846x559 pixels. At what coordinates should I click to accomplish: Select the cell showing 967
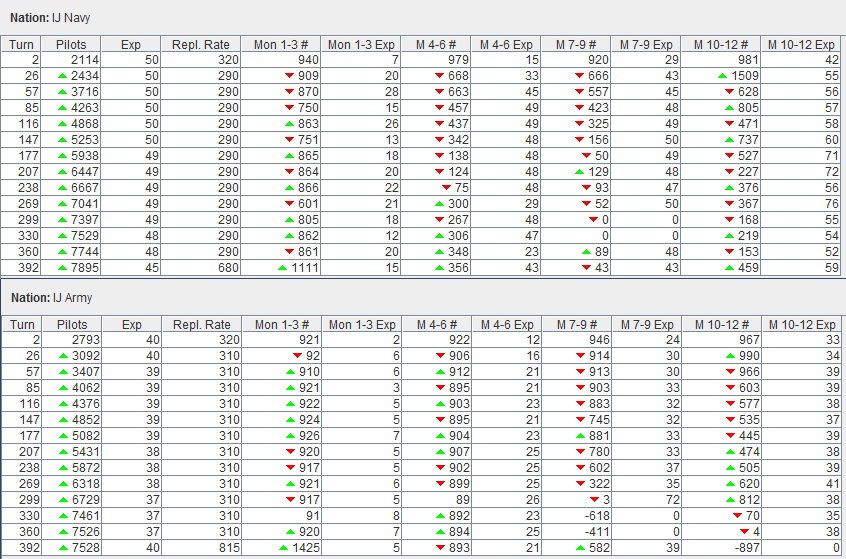pyautogui.click(x=722, y=340)
